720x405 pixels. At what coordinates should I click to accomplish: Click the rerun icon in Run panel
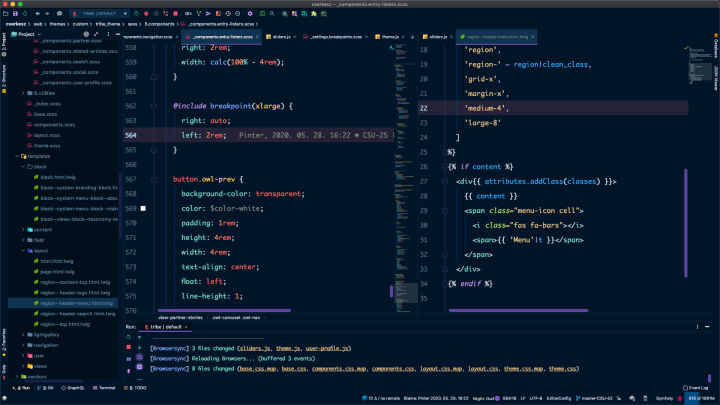129,337
